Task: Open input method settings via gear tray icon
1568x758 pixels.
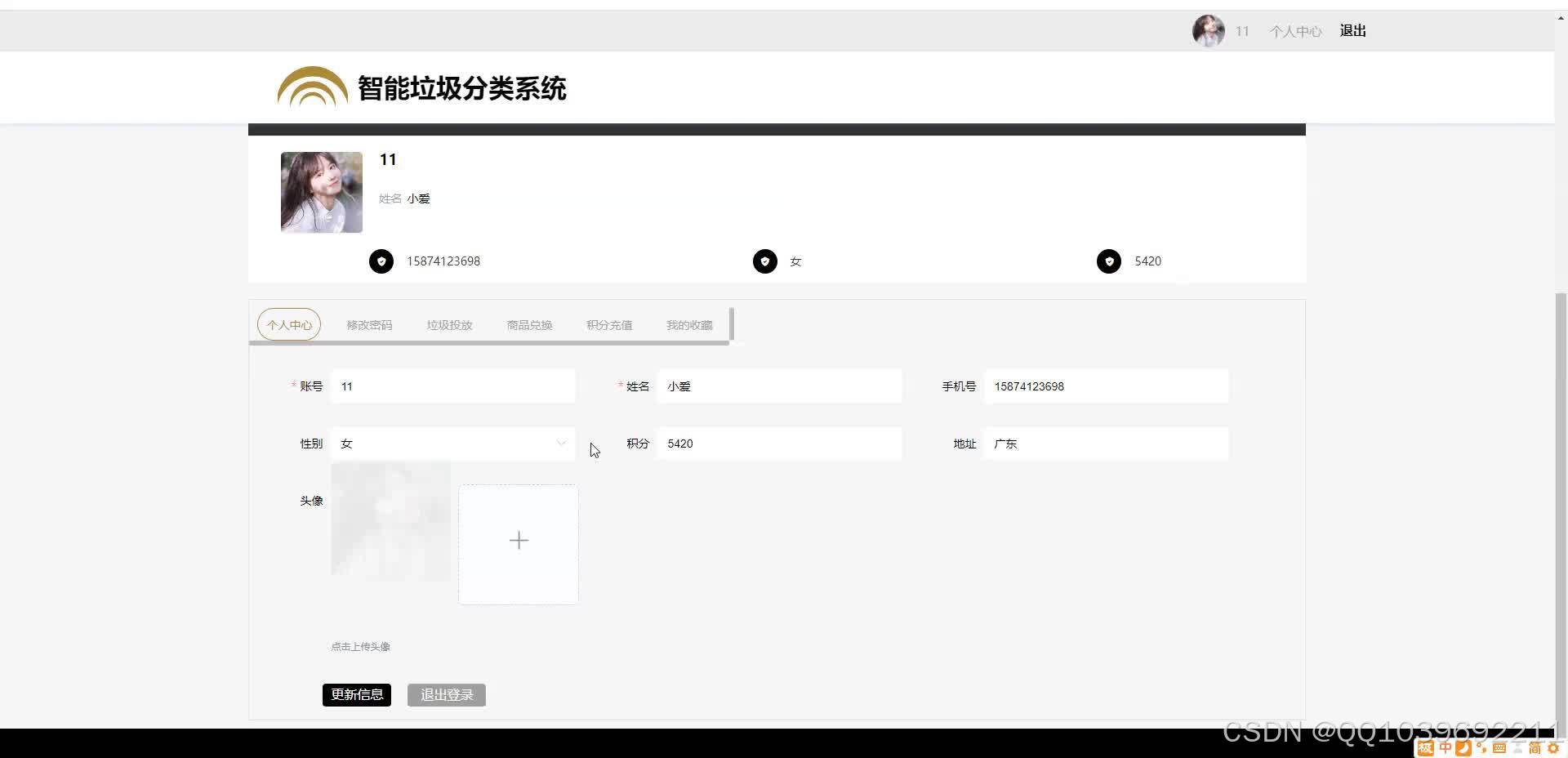Action: coord(1554,747)
